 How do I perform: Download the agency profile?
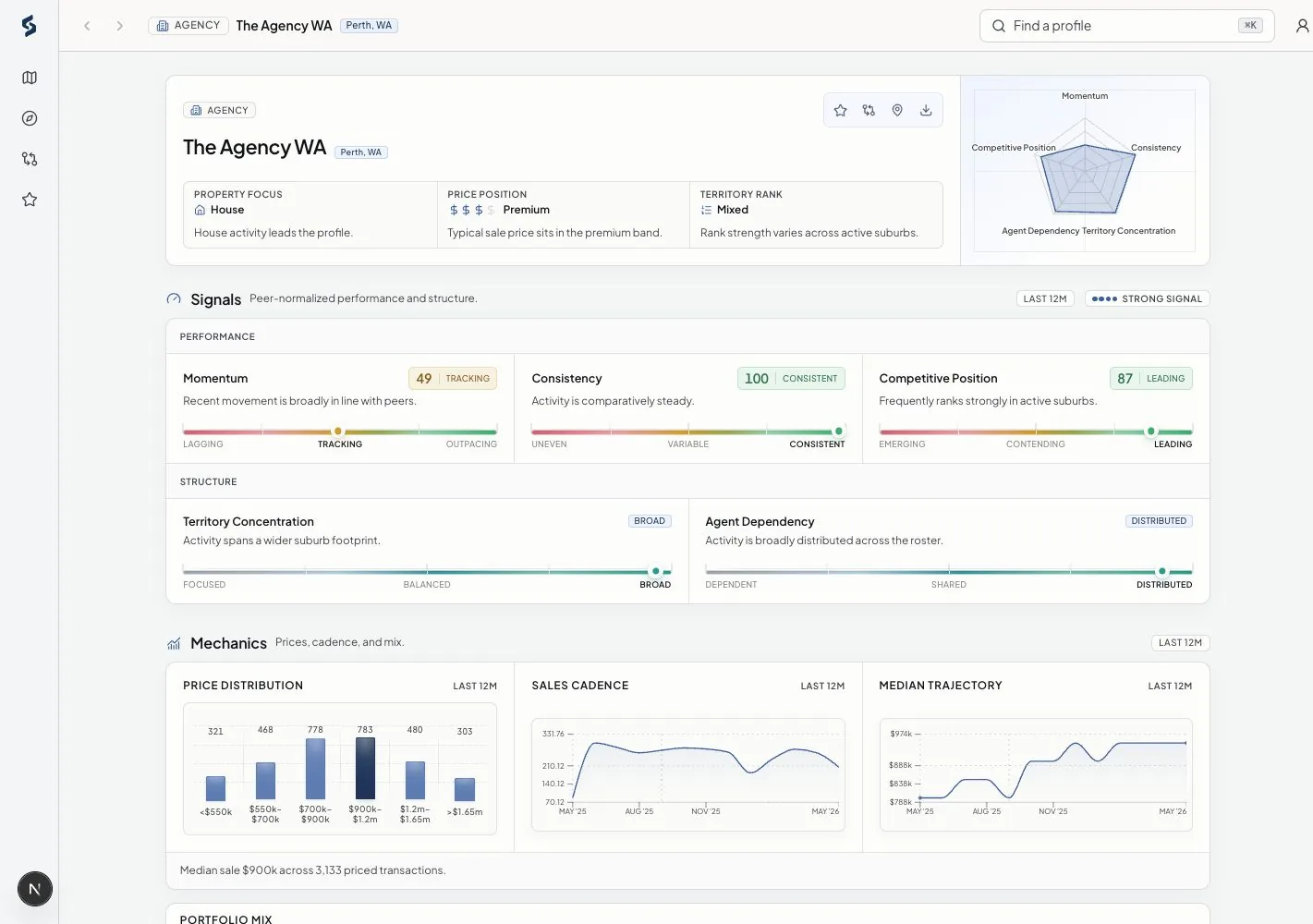[x=926, y=110]
